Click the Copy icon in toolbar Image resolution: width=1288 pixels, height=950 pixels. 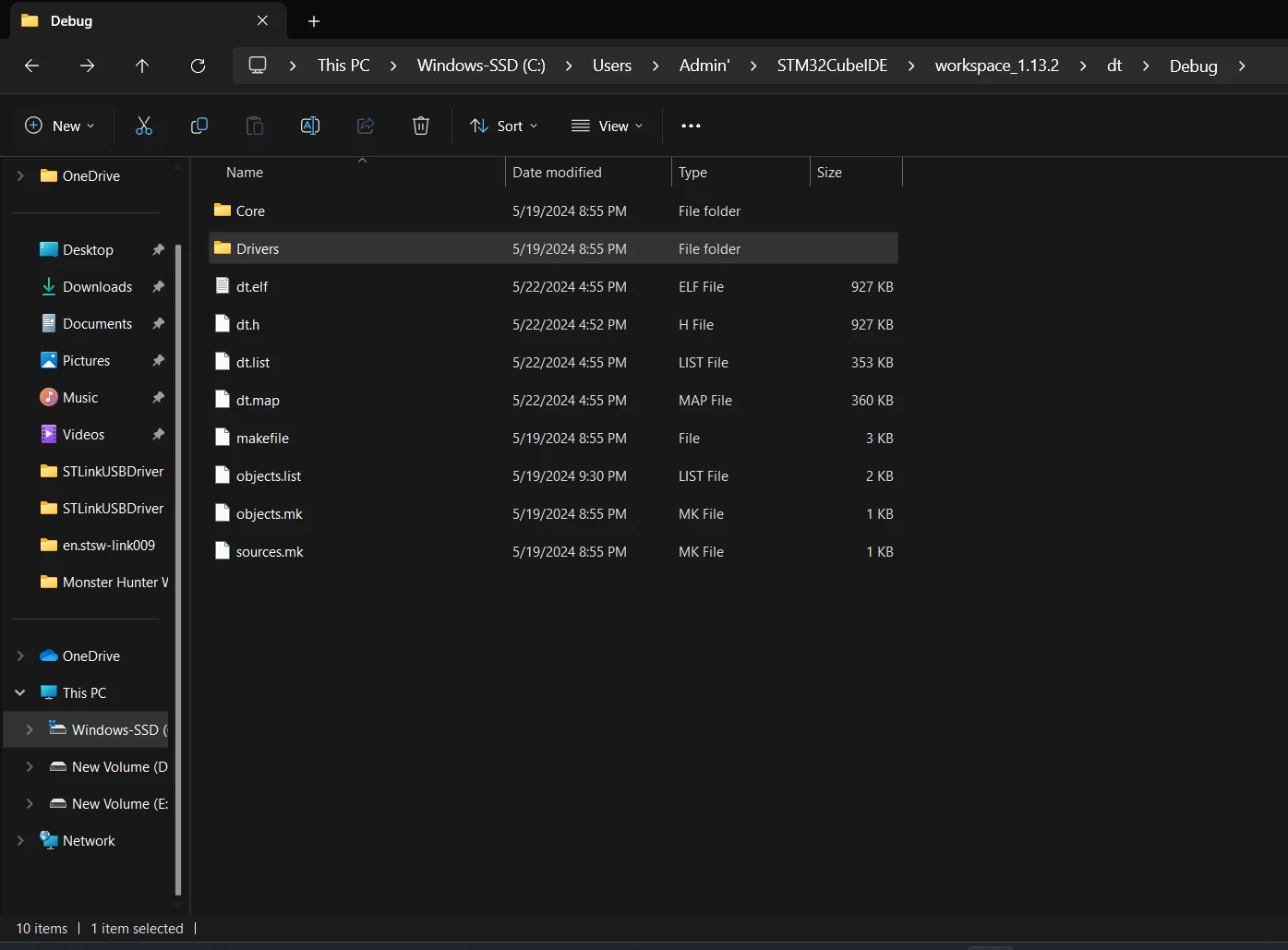(x=199, y=126)
